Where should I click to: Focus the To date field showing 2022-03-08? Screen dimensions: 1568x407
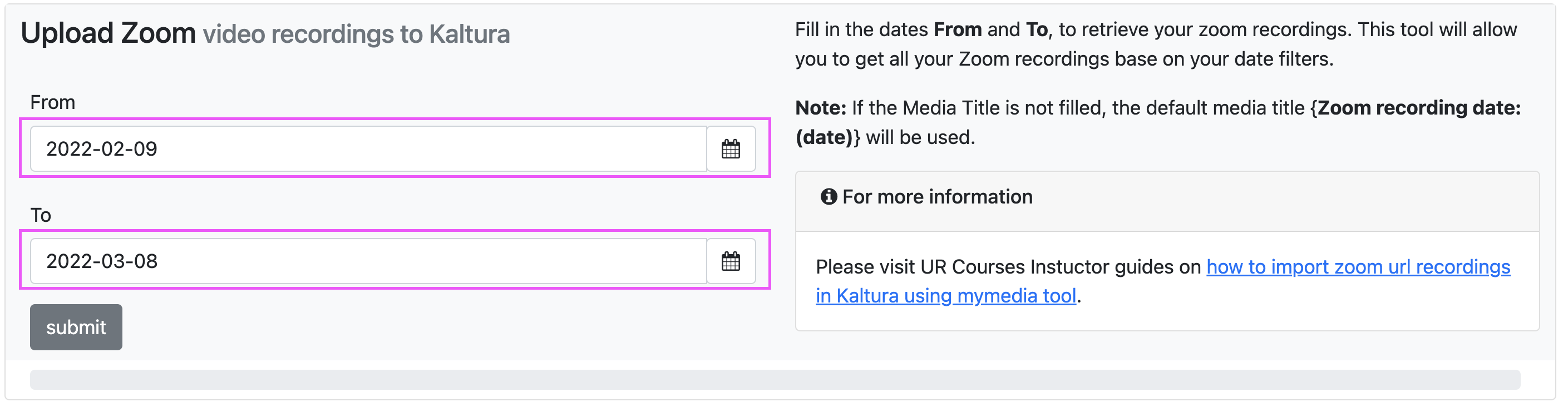coord(369,262)
